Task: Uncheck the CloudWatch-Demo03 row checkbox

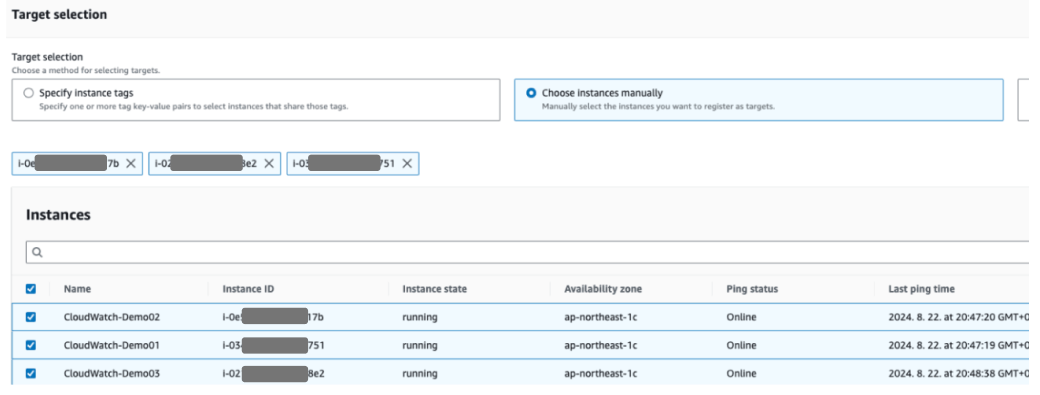Action: pos(31,373)
